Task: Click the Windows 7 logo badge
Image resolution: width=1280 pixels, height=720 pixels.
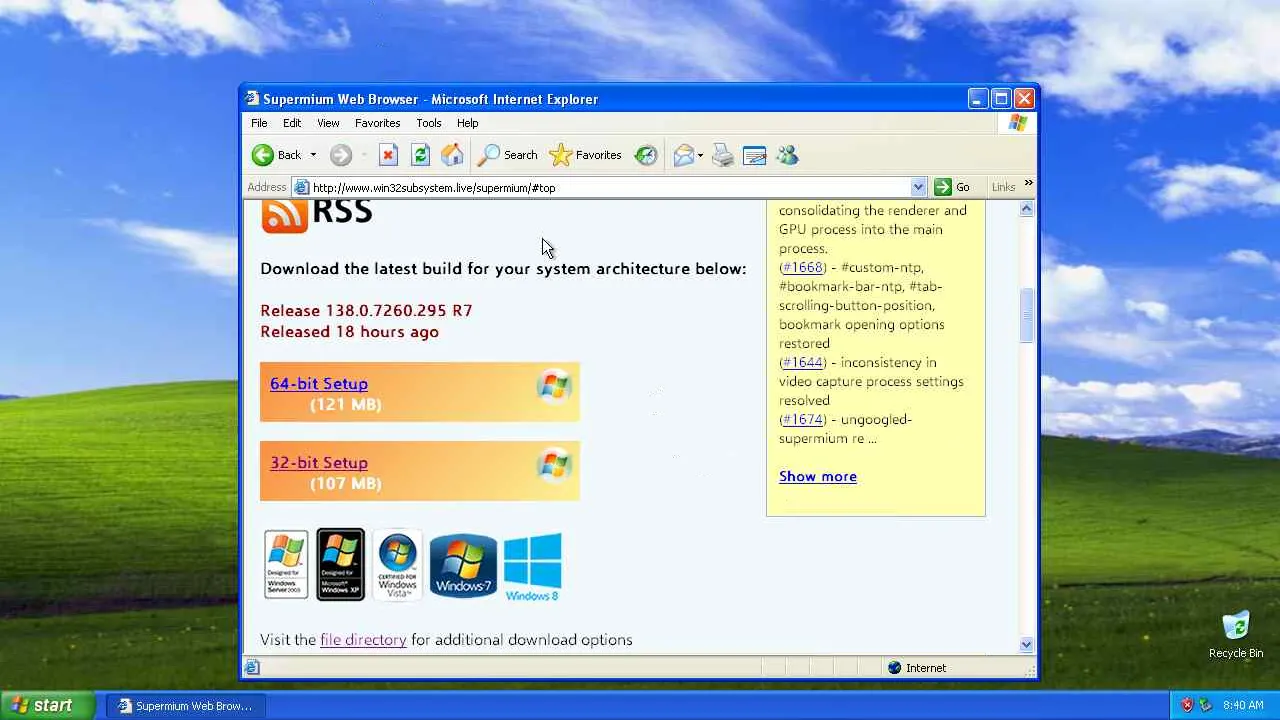Action: point(463,566)
